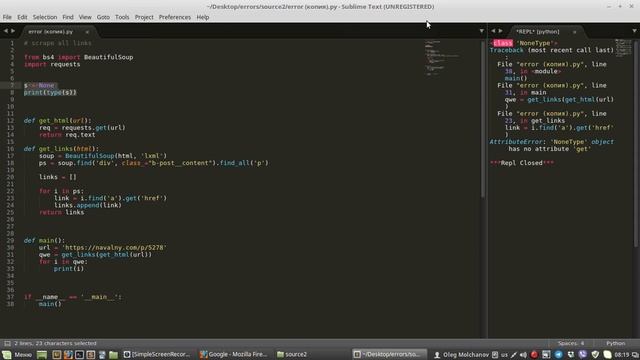Close the *REPL* [python] tab
Screen dimensions: 640x360
coord(574,32)
